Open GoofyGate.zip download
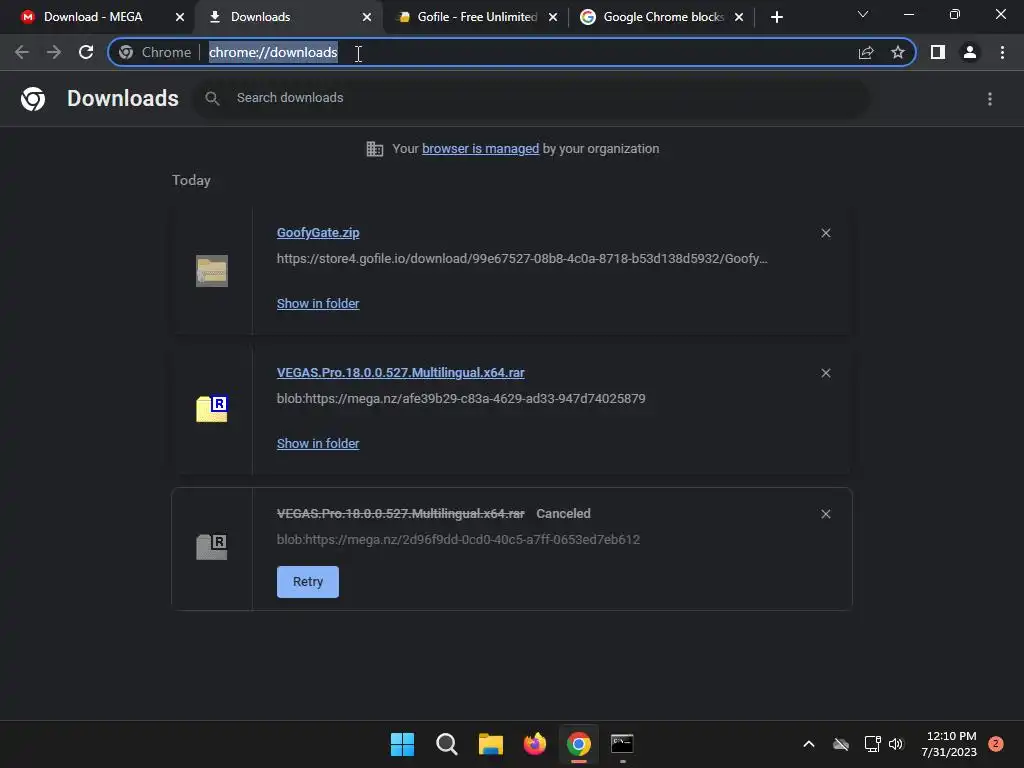 coord(318,232)
